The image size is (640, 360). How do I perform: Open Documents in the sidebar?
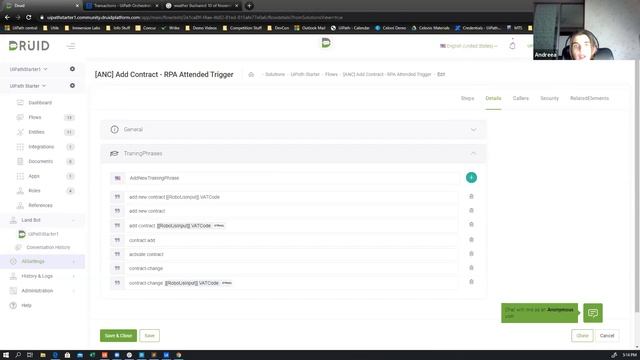[x=41, y=161]
